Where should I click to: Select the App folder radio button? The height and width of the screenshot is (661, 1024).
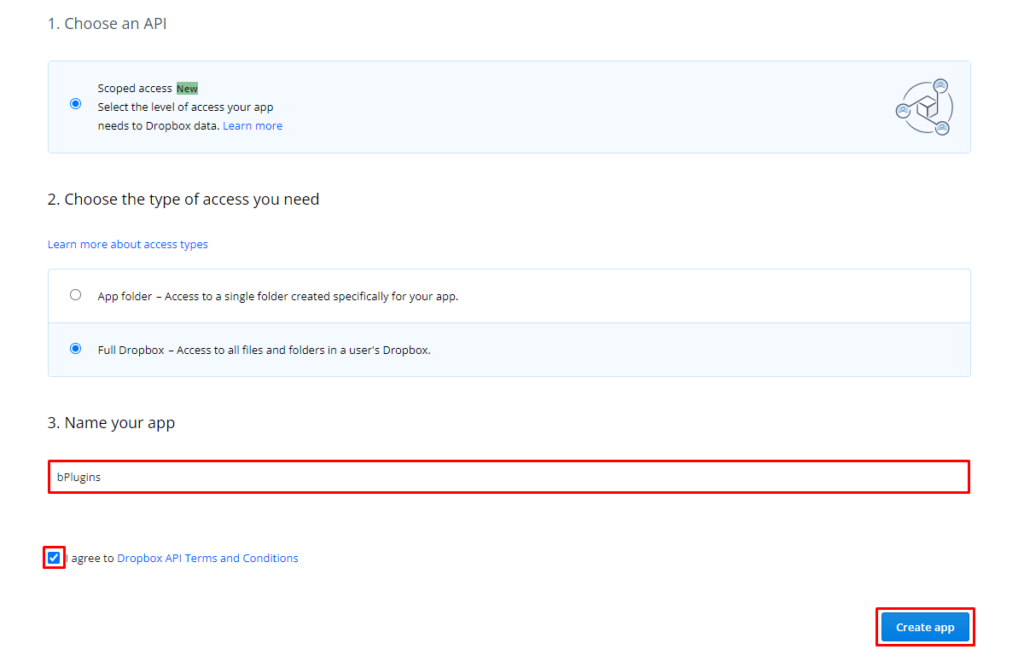coord(76,295)
